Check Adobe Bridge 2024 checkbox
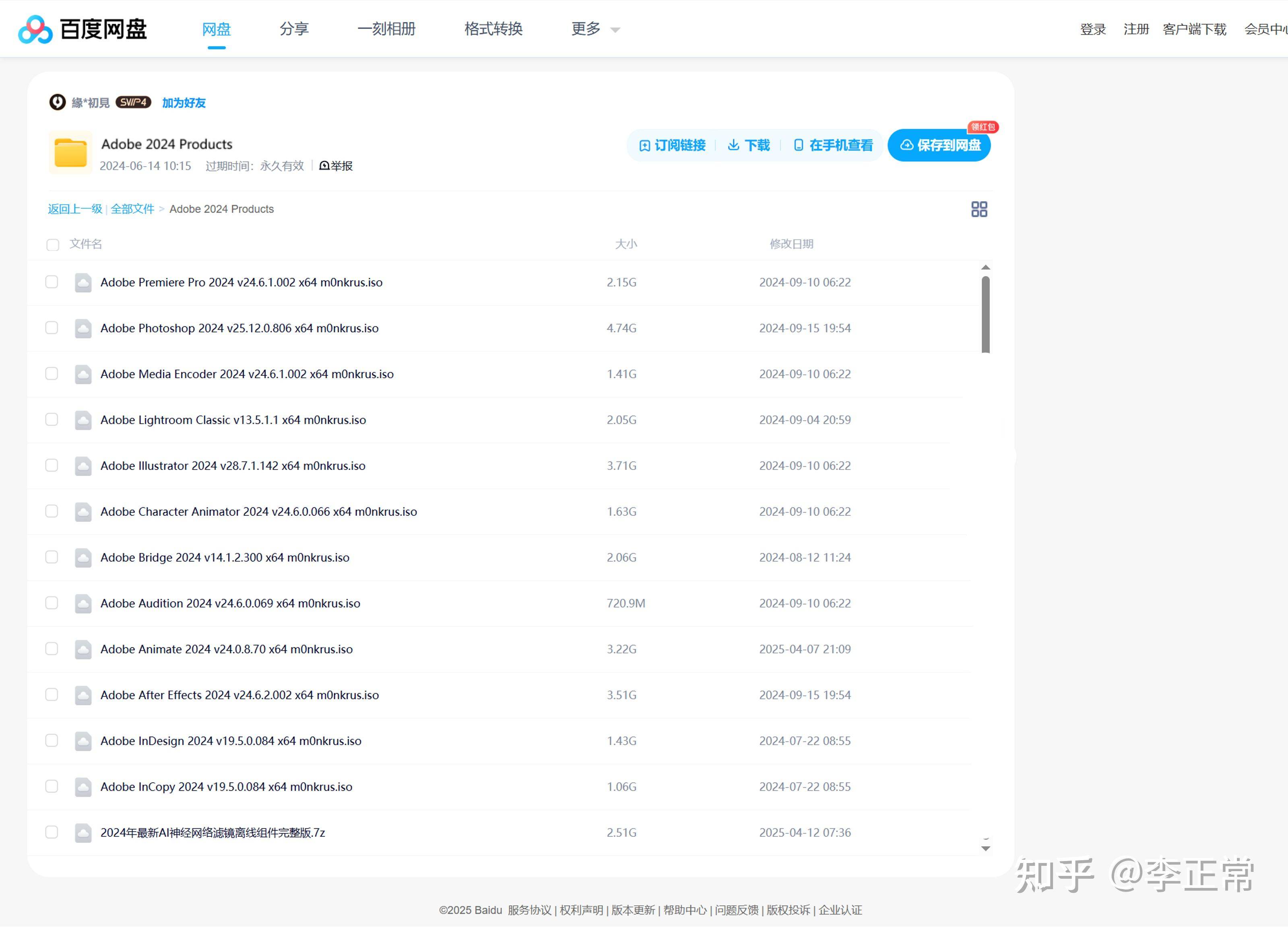 point(52,557)
